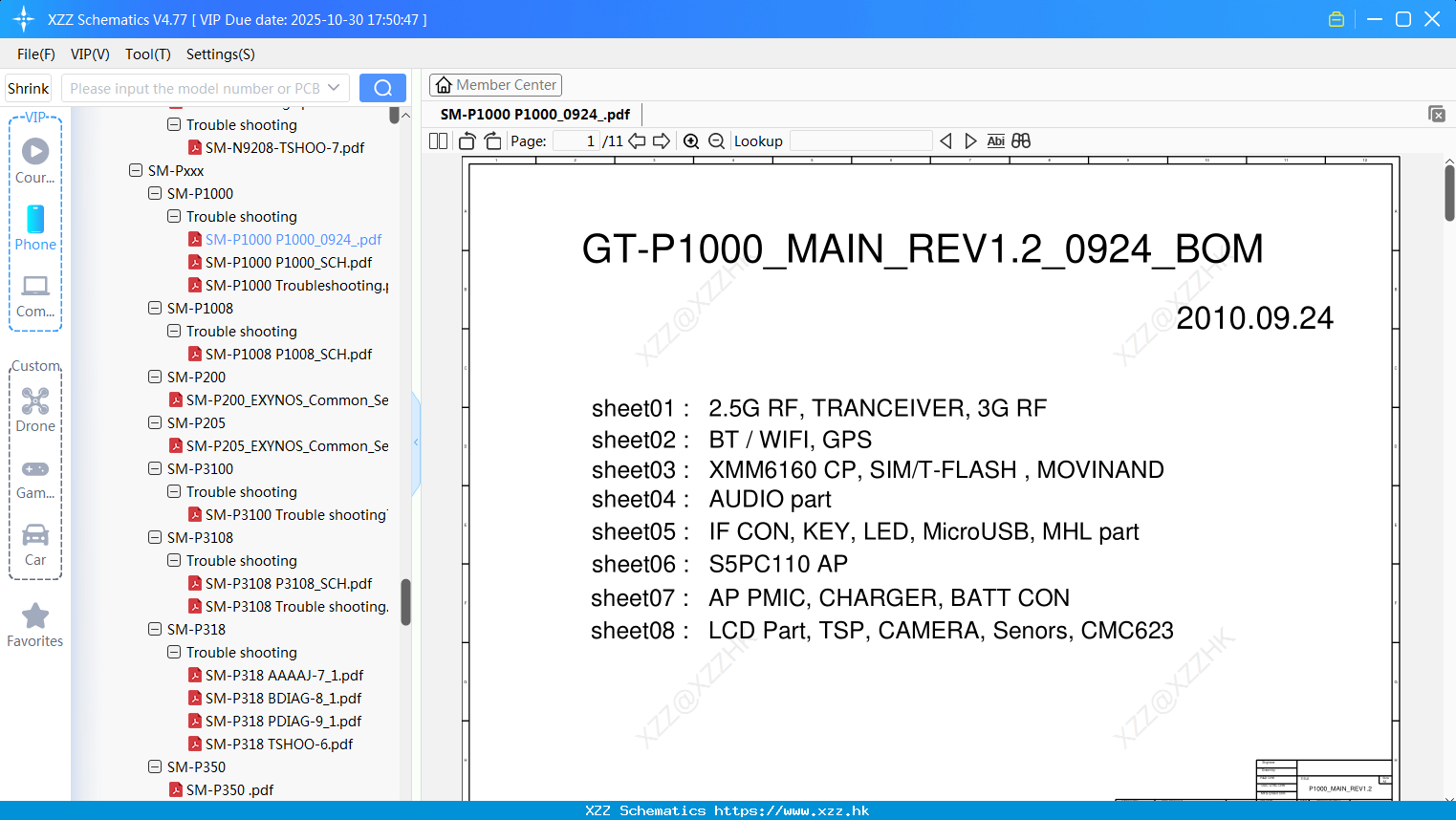This screenshot has height=820, width=1456.
Task: Rotate page counterclockwise
Action: 467,140
